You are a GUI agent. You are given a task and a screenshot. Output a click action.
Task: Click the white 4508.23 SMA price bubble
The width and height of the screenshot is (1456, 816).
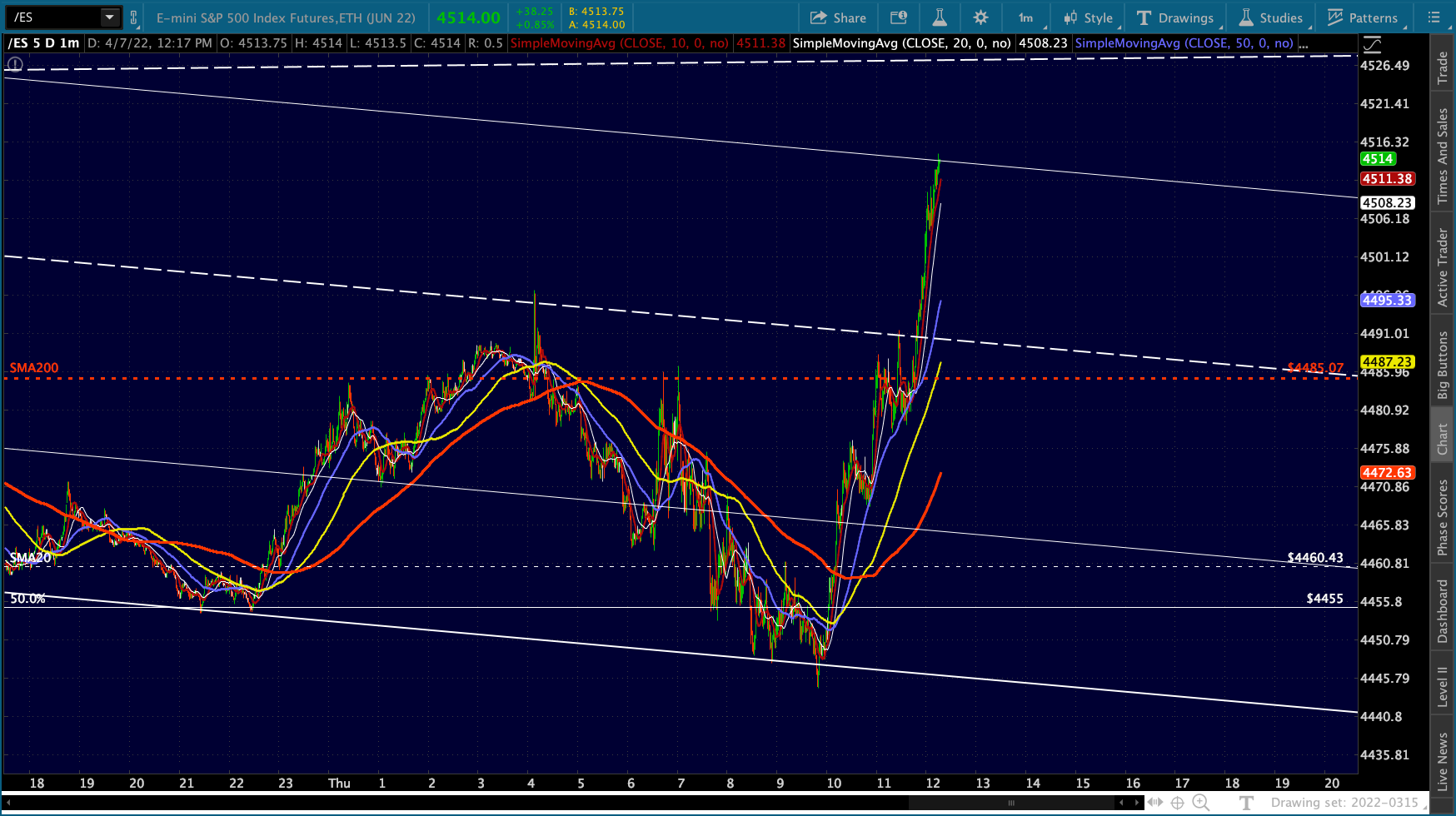click(1387, 202)
